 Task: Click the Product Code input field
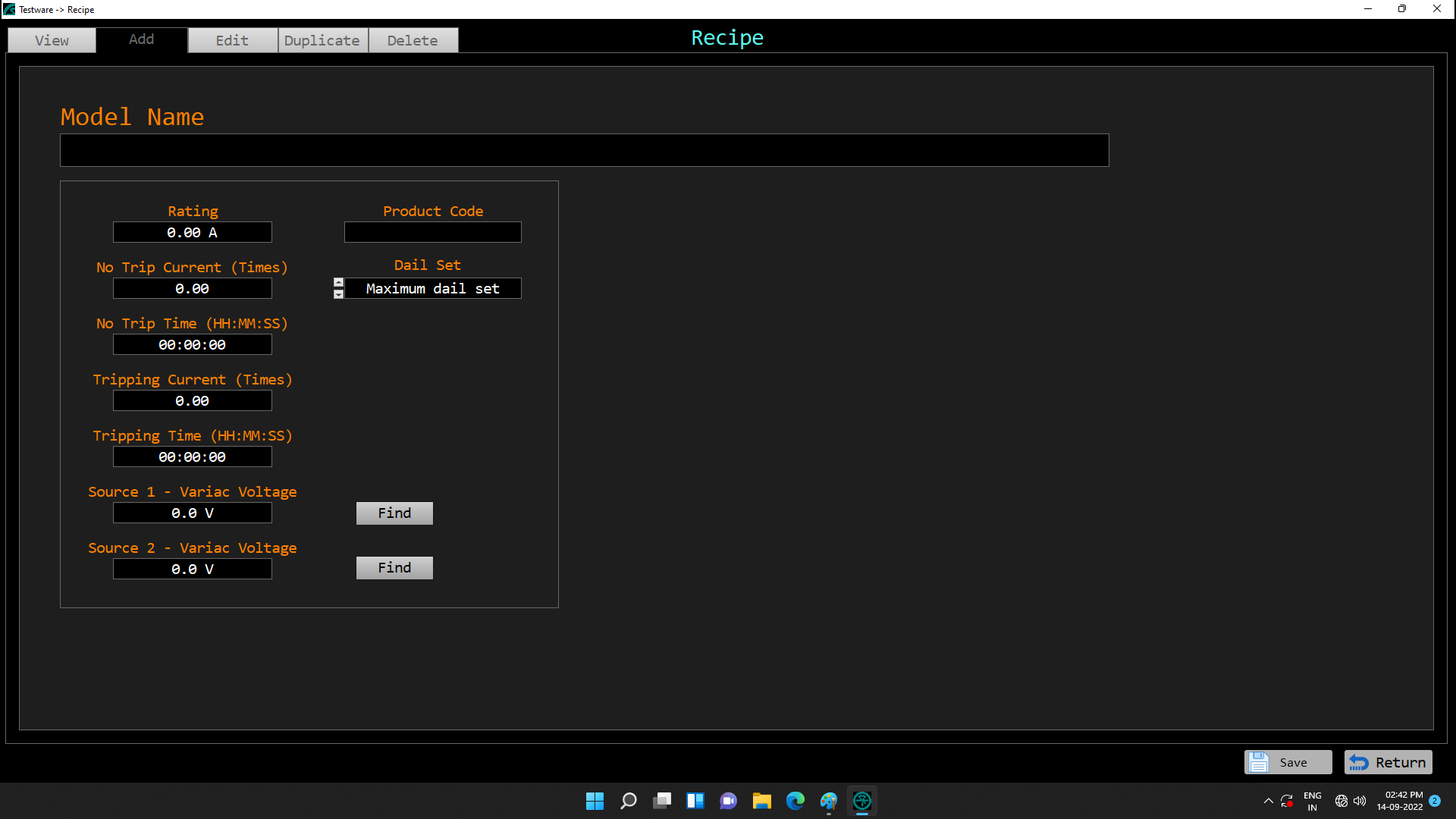pyautogui.click(x=432, y=232)
